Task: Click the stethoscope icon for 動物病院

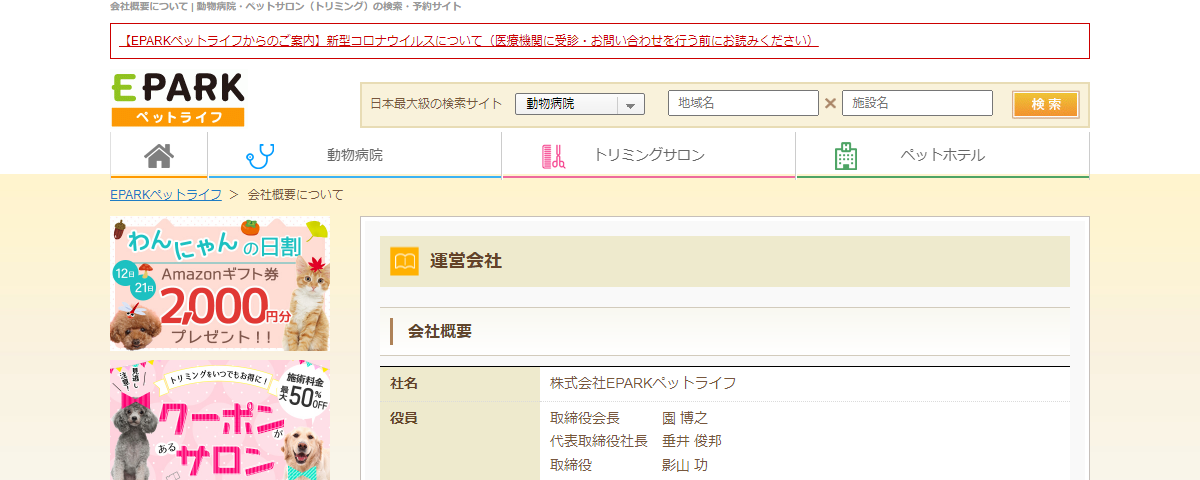Action: (260, 155)
